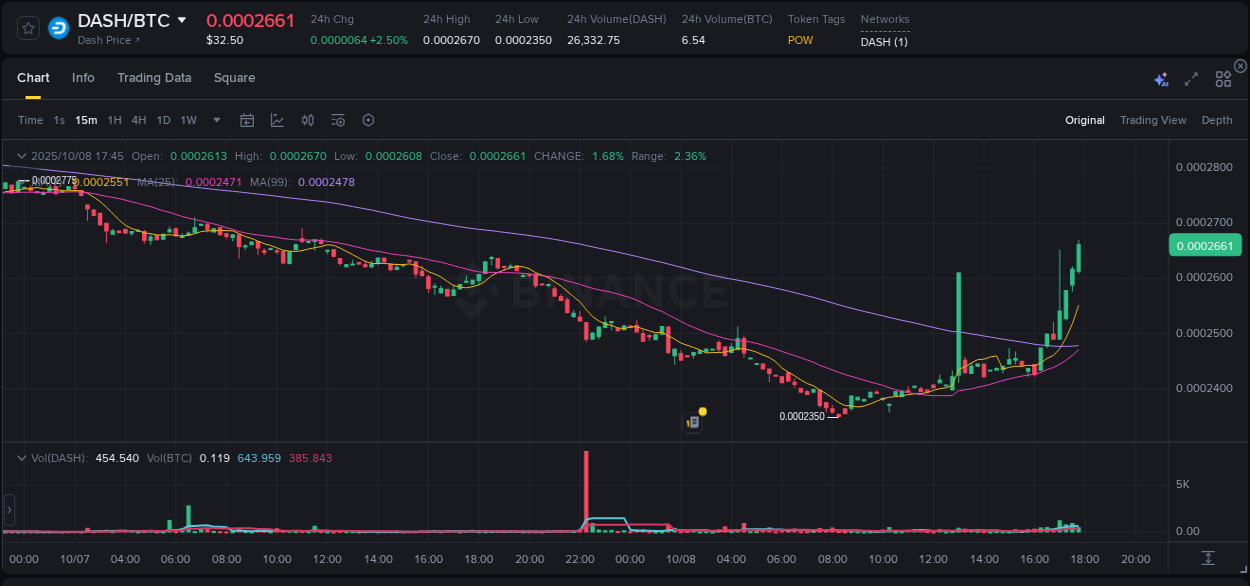Open the AI assistant sparkle icon

[1161, 78]
